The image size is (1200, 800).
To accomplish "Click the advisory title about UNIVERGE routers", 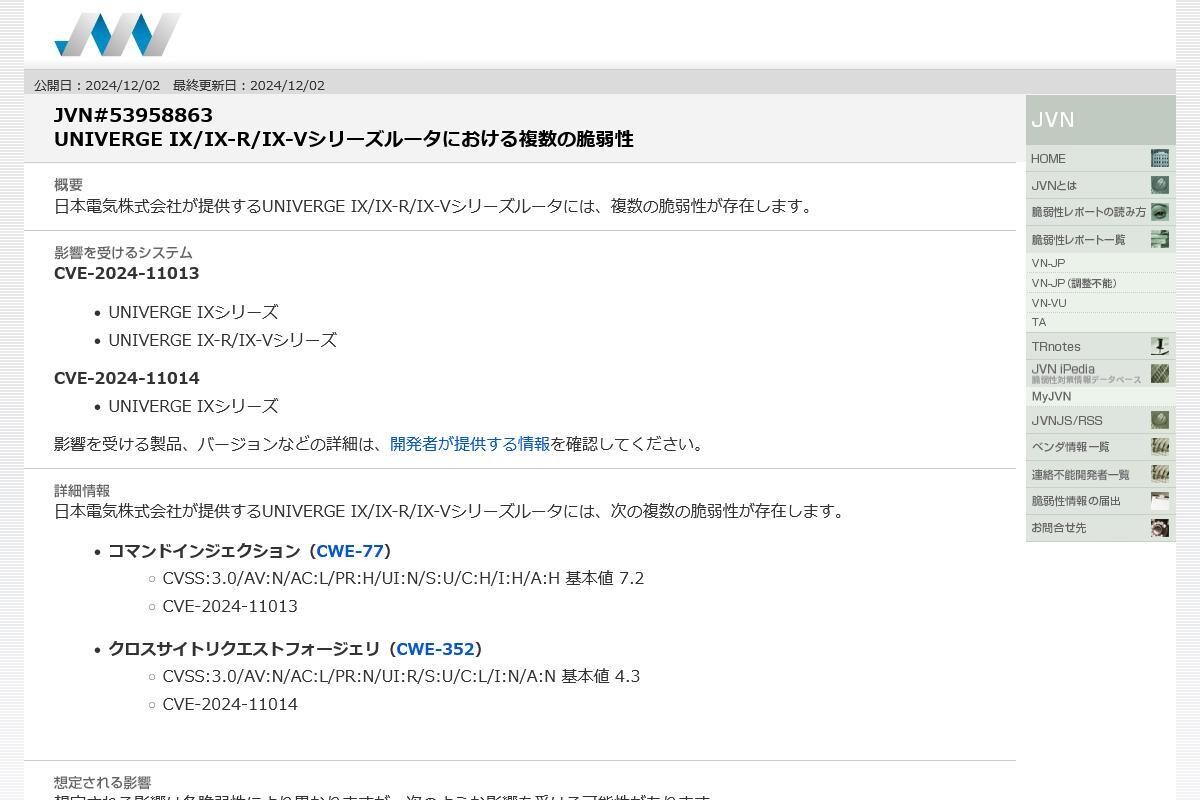I will point(344,139).
